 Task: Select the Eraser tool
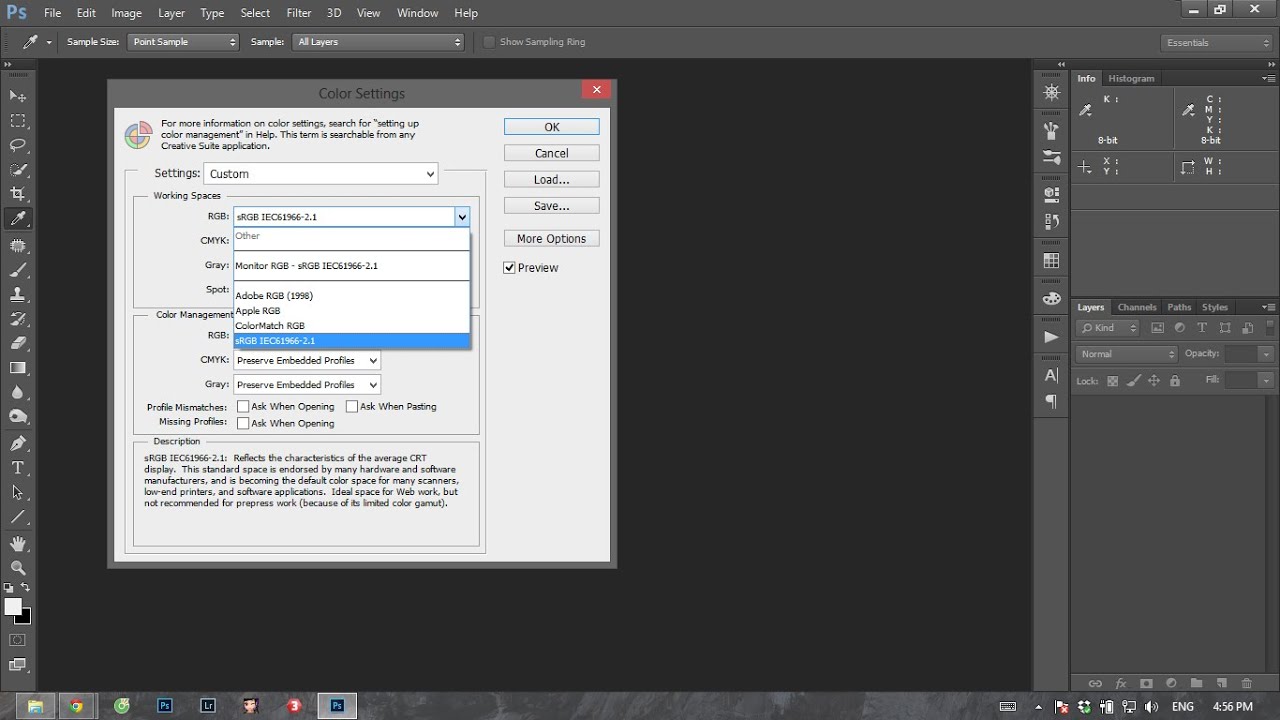(18, 343)
